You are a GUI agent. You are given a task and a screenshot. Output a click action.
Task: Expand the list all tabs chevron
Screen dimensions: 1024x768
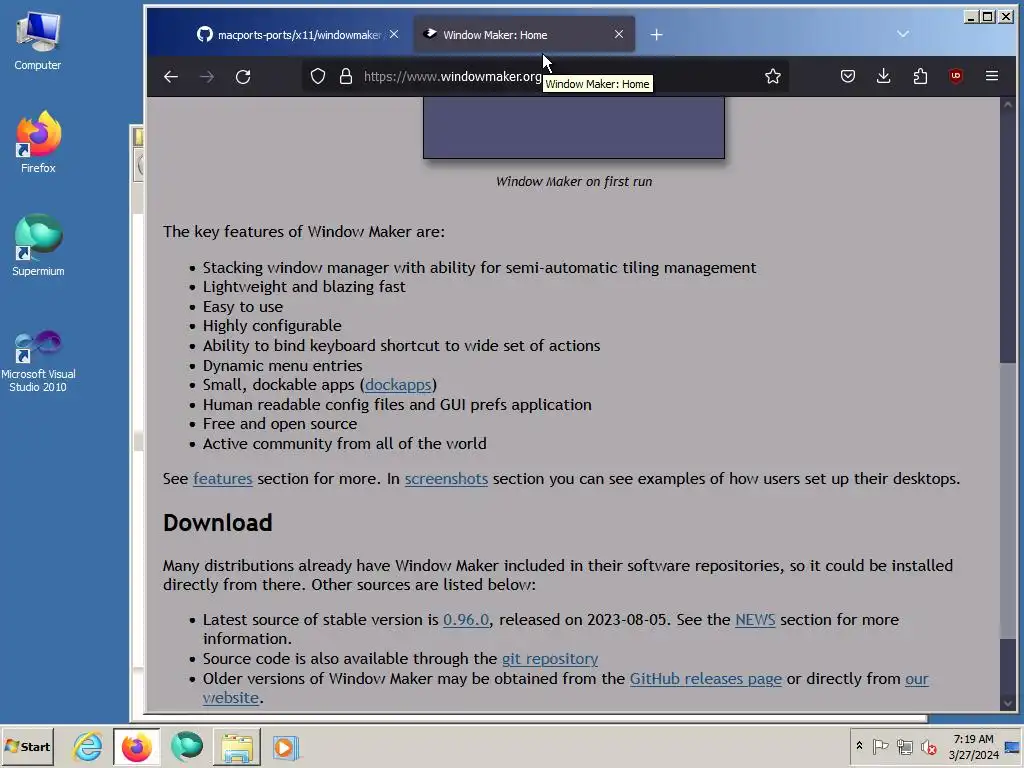pyautogui.click(x=903, y=34)
